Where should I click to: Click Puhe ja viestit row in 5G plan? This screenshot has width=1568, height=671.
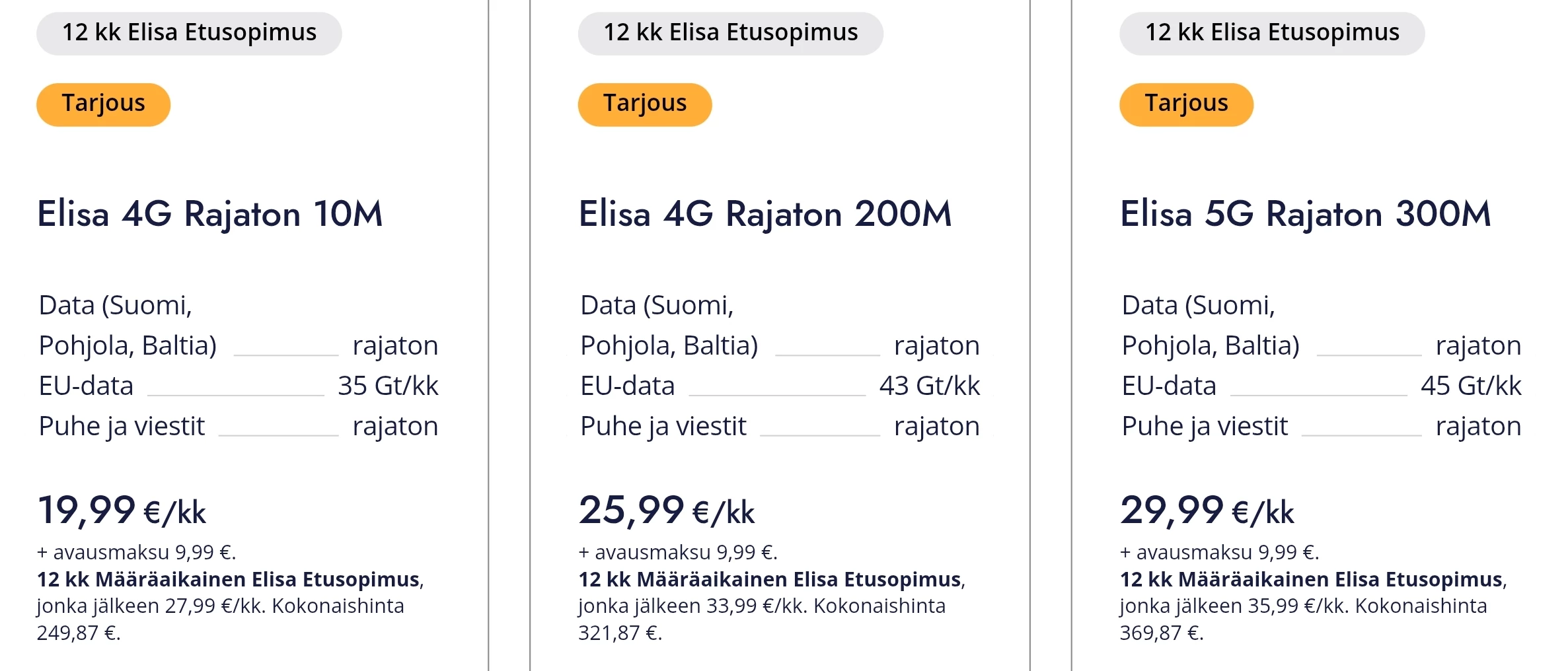[x=1204, y=426]
